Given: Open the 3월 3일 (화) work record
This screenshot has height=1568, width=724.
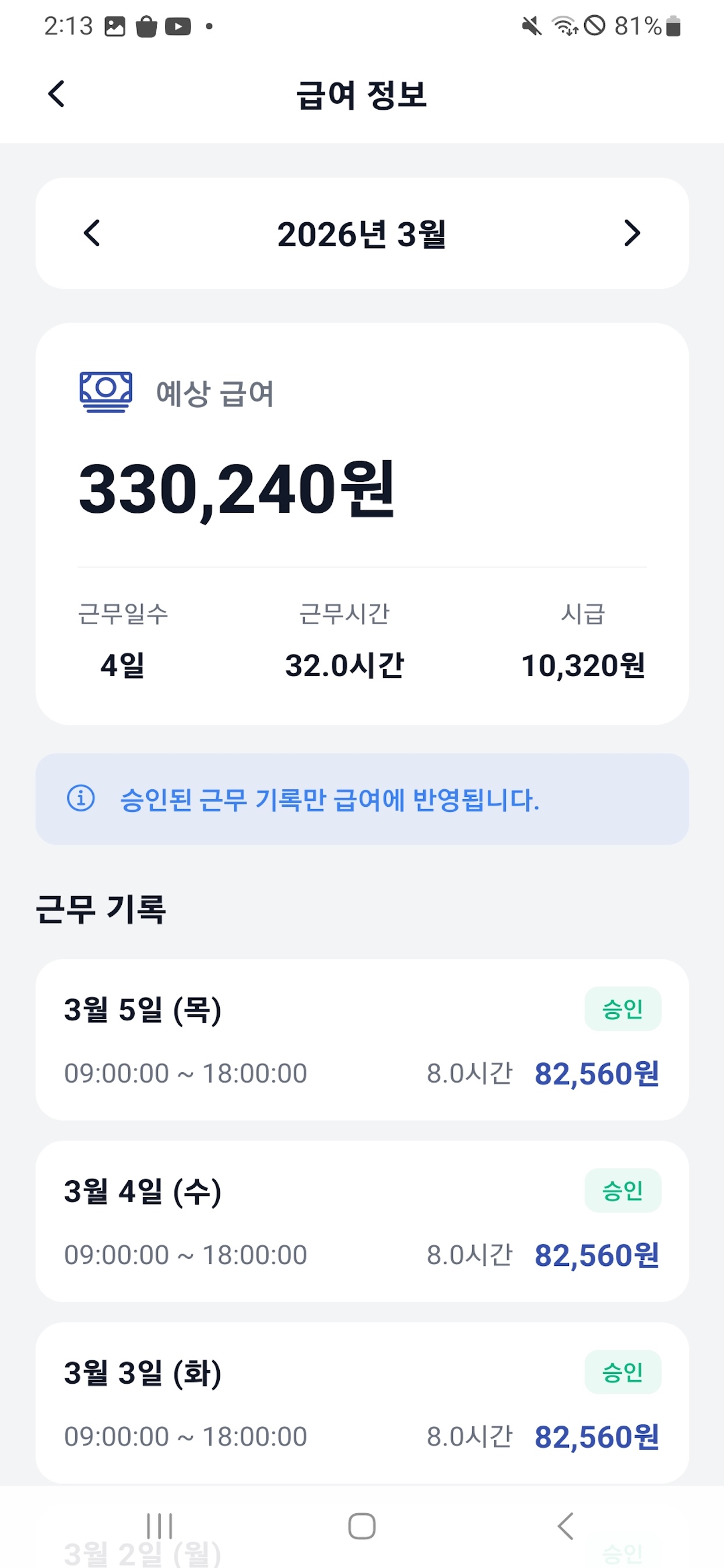Looking at the screenshot, I should 362,1402.
